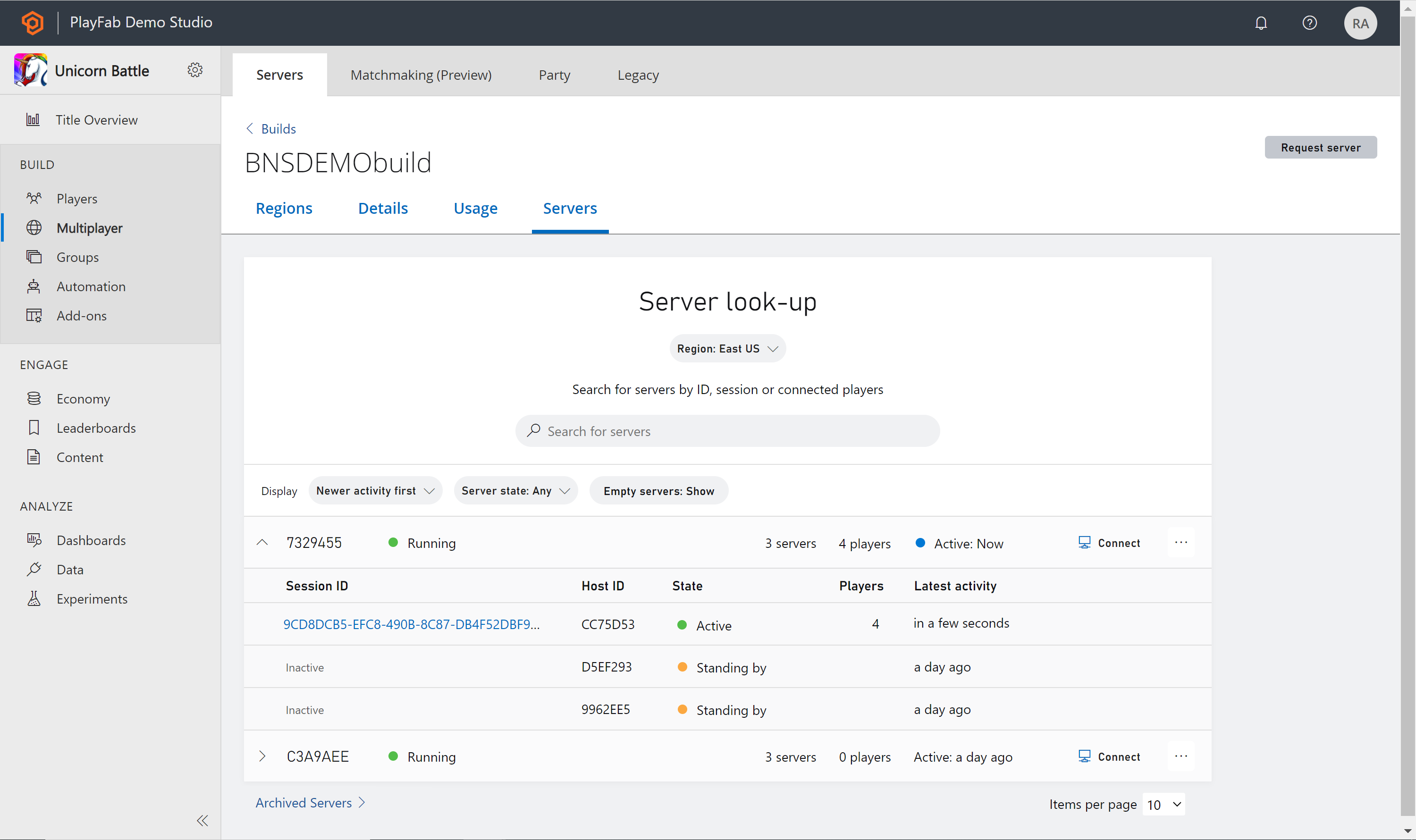Switch to the Regions tab

coord(283,208)
